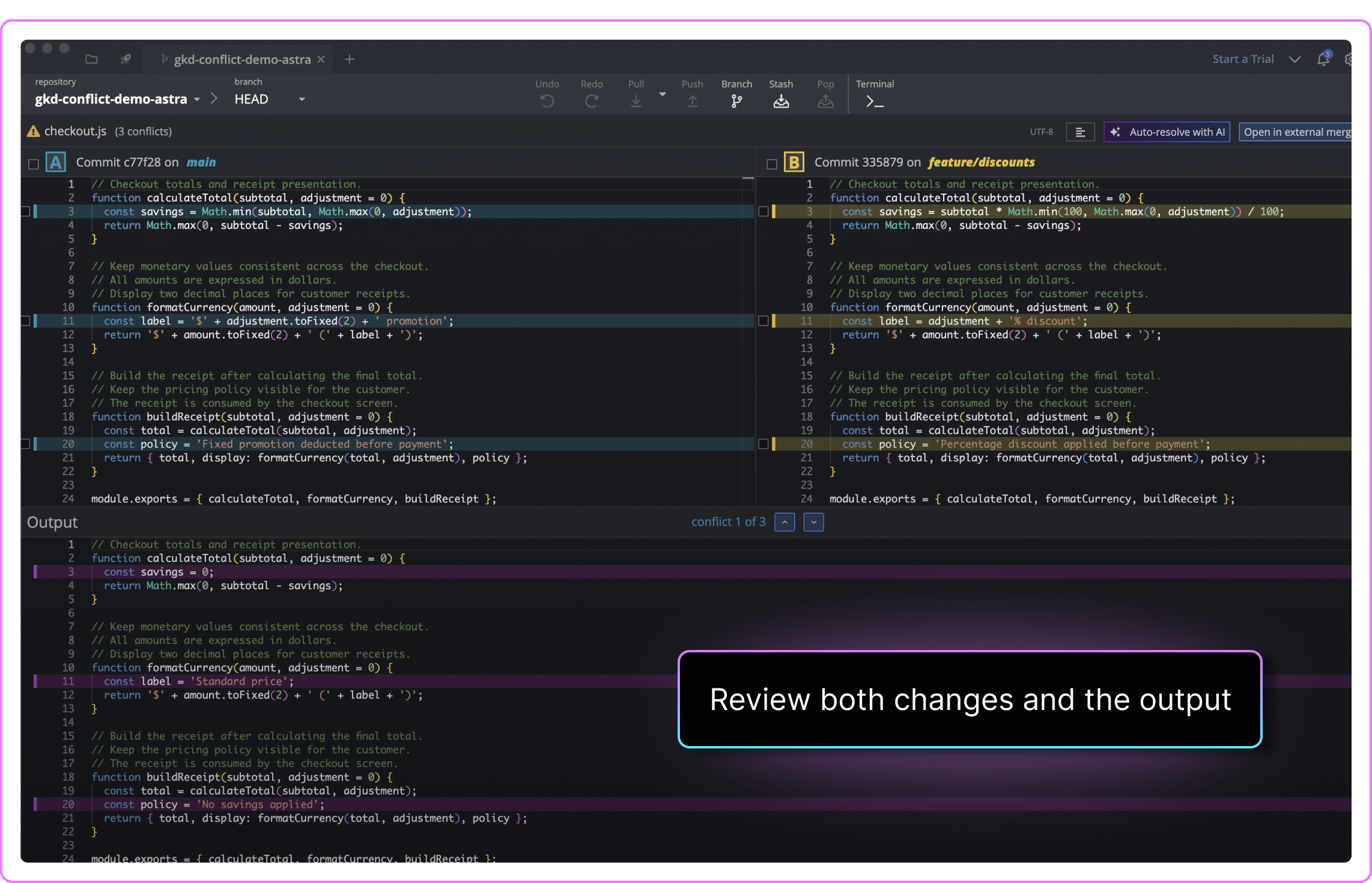This screenshot has height=883, width=1372.
Task: Click pane A scrollbar marker at top
Action: pos(748,178)
